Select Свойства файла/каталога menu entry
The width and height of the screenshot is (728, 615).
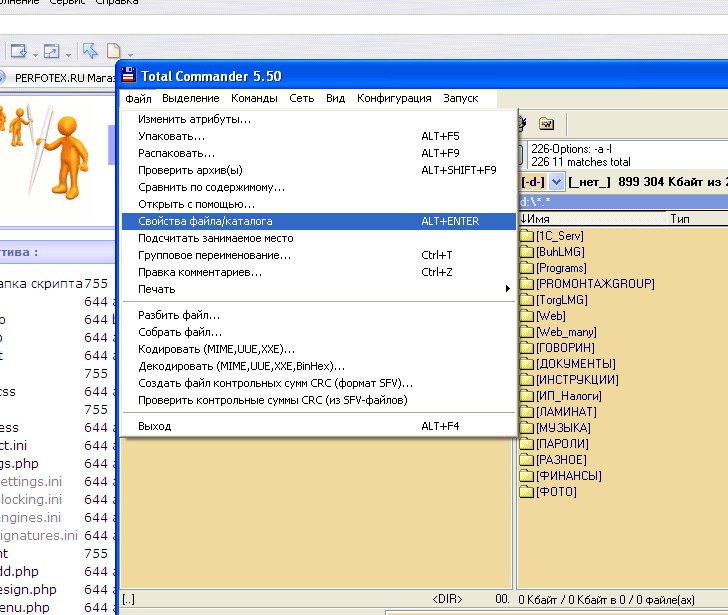(x=319, y=221)
